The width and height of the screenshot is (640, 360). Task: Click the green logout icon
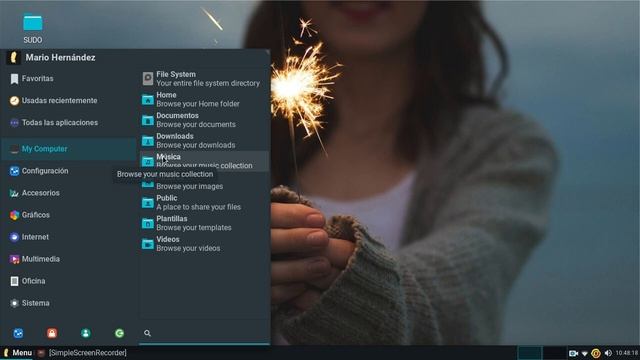(119, 333)
